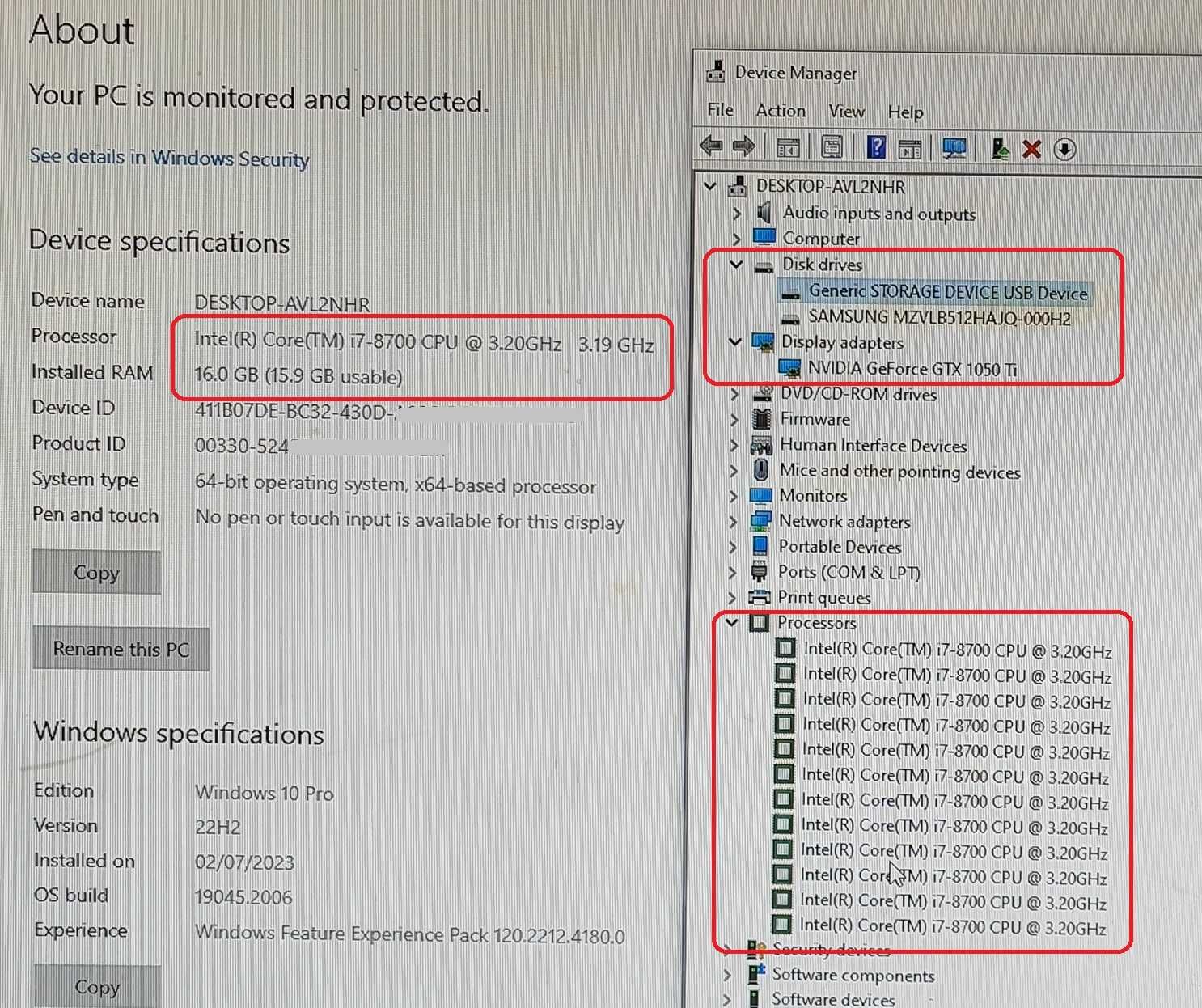The width and height of the screenshot is (1202, 1008).
Task: Open the File menu in Device Manager
Action: point(720,109)
